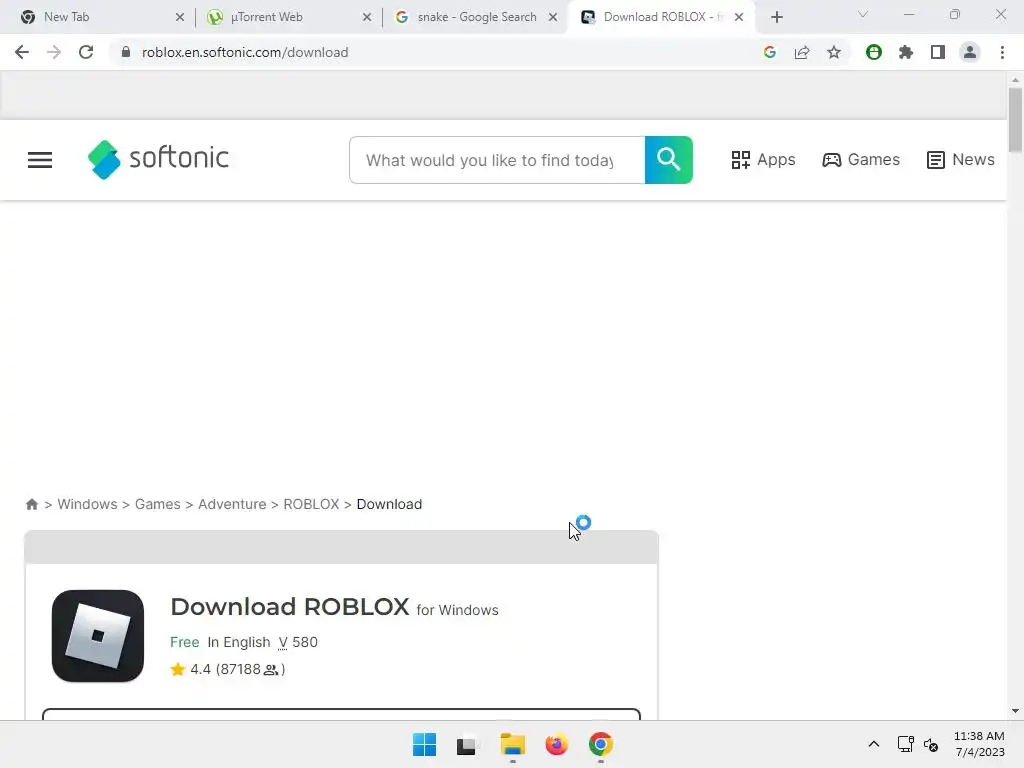
Task: Go to Adventure breadcrumb link
Action: pyautogui.click(x=232, y=504)
